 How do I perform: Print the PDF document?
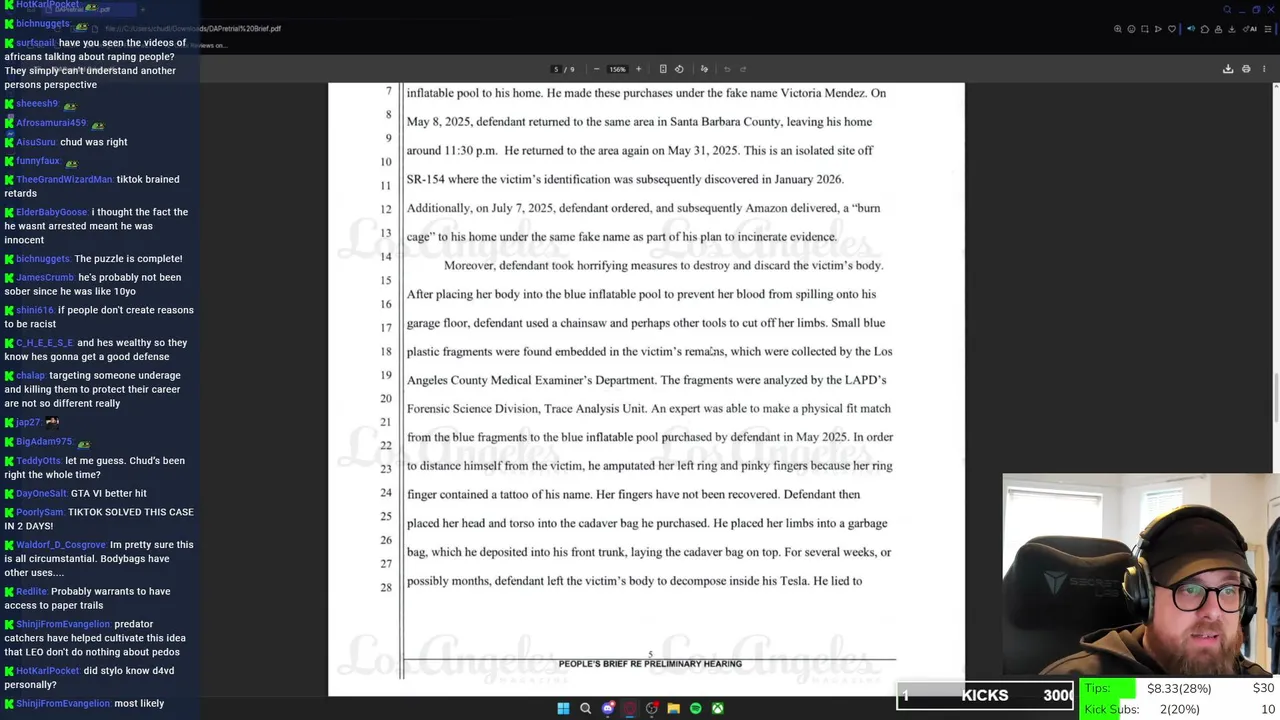pyautogui.click(x=1246, y=69)
